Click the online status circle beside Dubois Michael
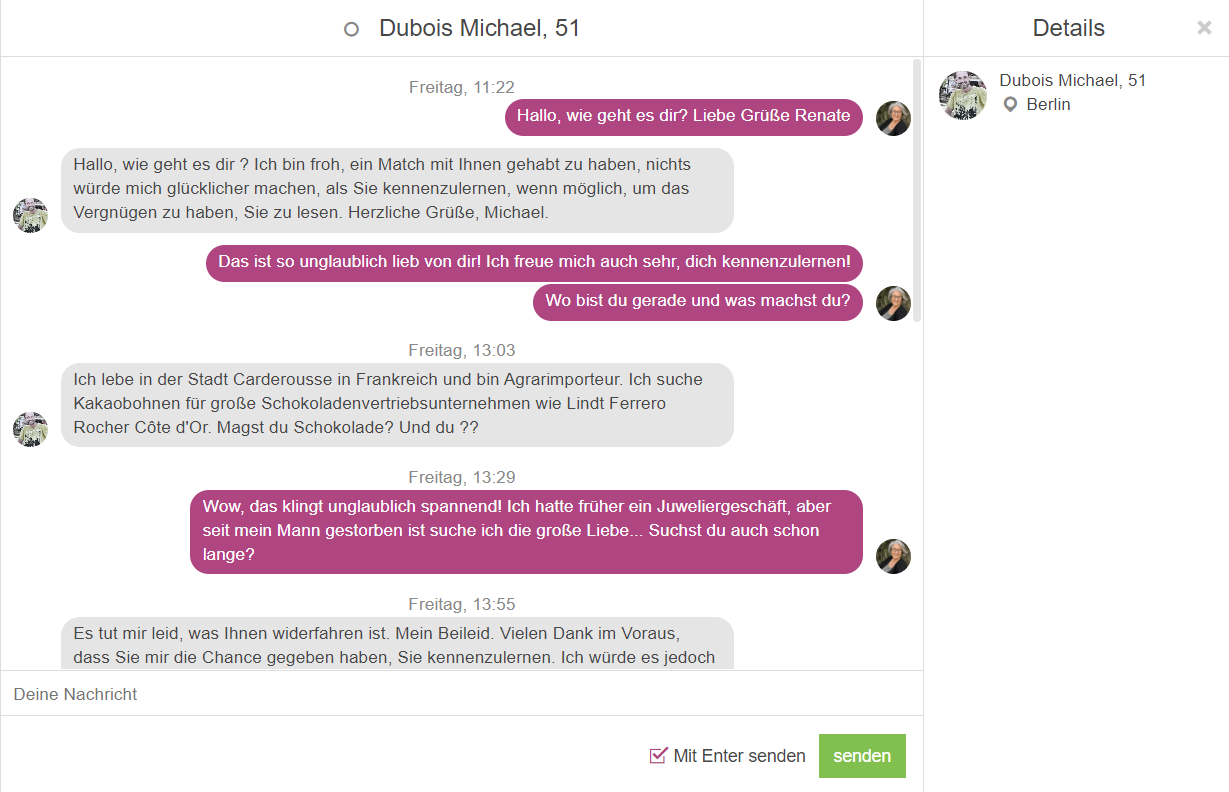Screen dimensions: 1229x792 tap(351, 29)
